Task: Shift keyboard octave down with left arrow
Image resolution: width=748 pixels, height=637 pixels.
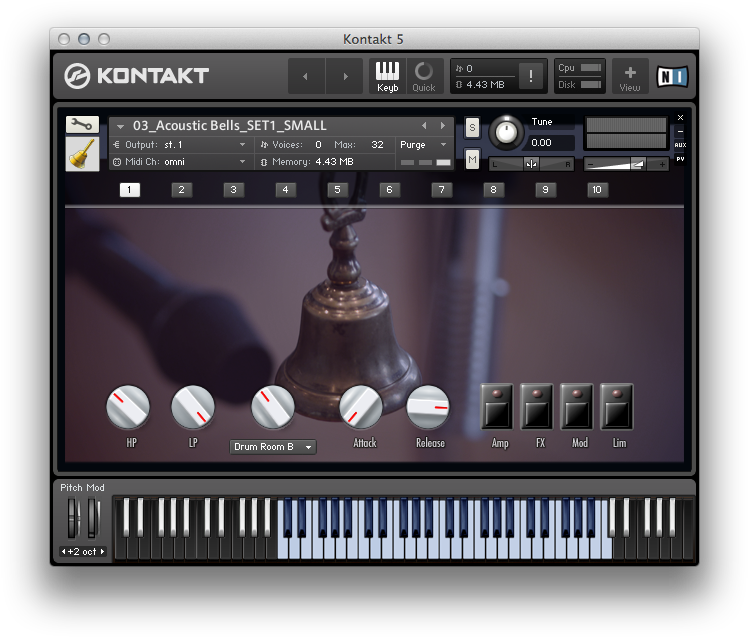Action: tap(63, 552)
